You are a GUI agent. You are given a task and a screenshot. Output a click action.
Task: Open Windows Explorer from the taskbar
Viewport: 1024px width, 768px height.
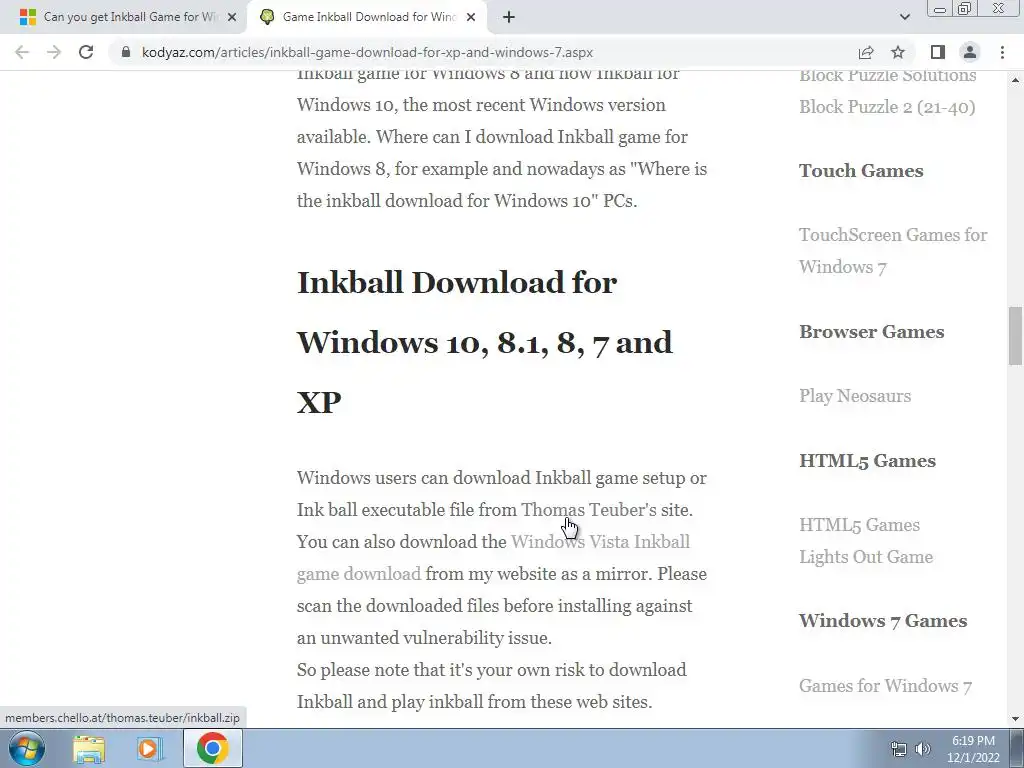point(89,748)
